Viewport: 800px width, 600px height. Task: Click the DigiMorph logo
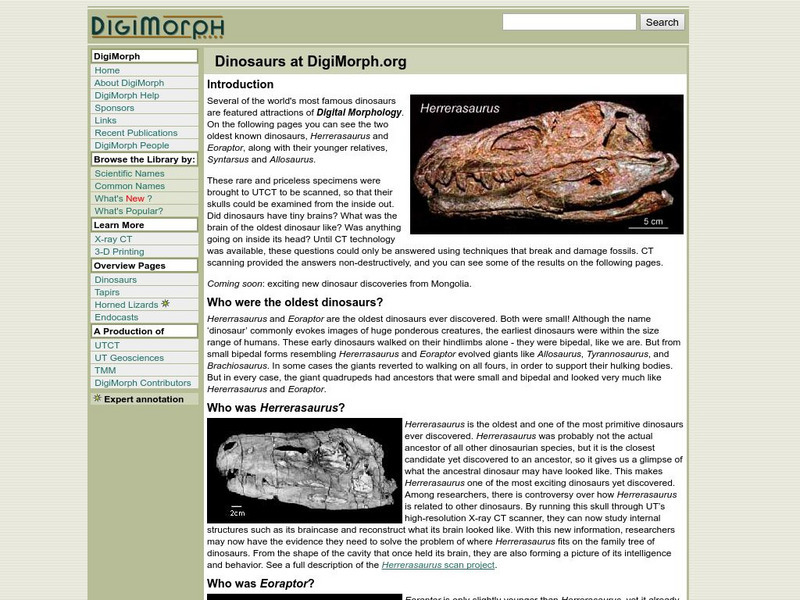point(158,27)
